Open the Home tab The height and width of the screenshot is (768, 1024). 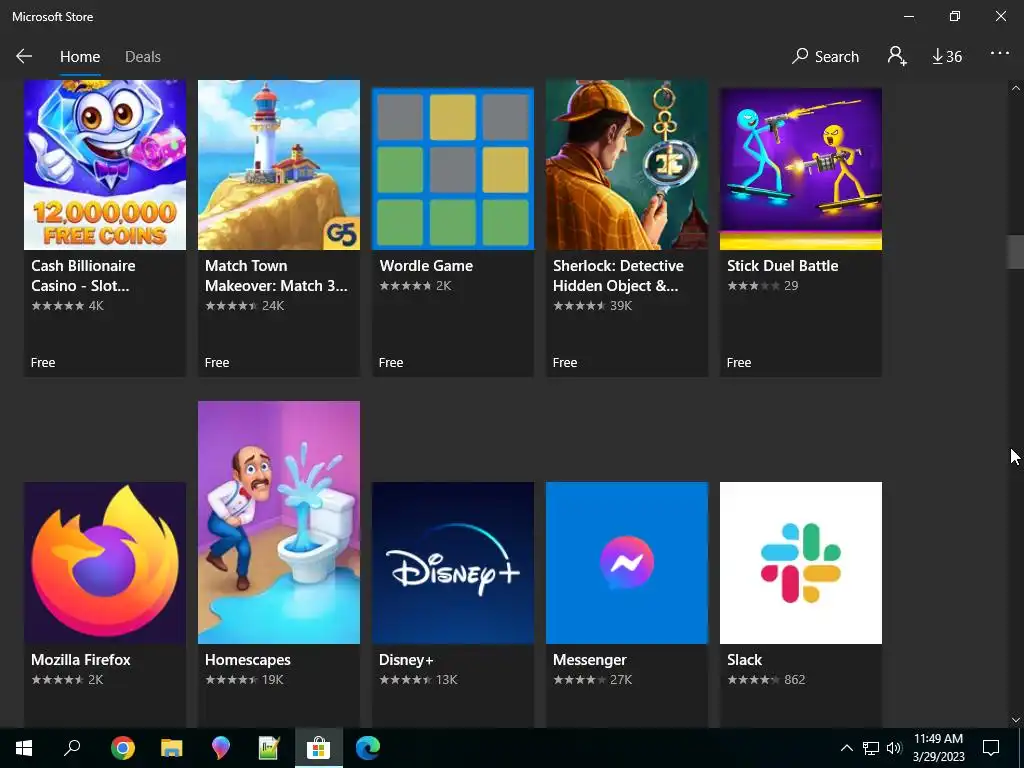[x=80, y=57]
